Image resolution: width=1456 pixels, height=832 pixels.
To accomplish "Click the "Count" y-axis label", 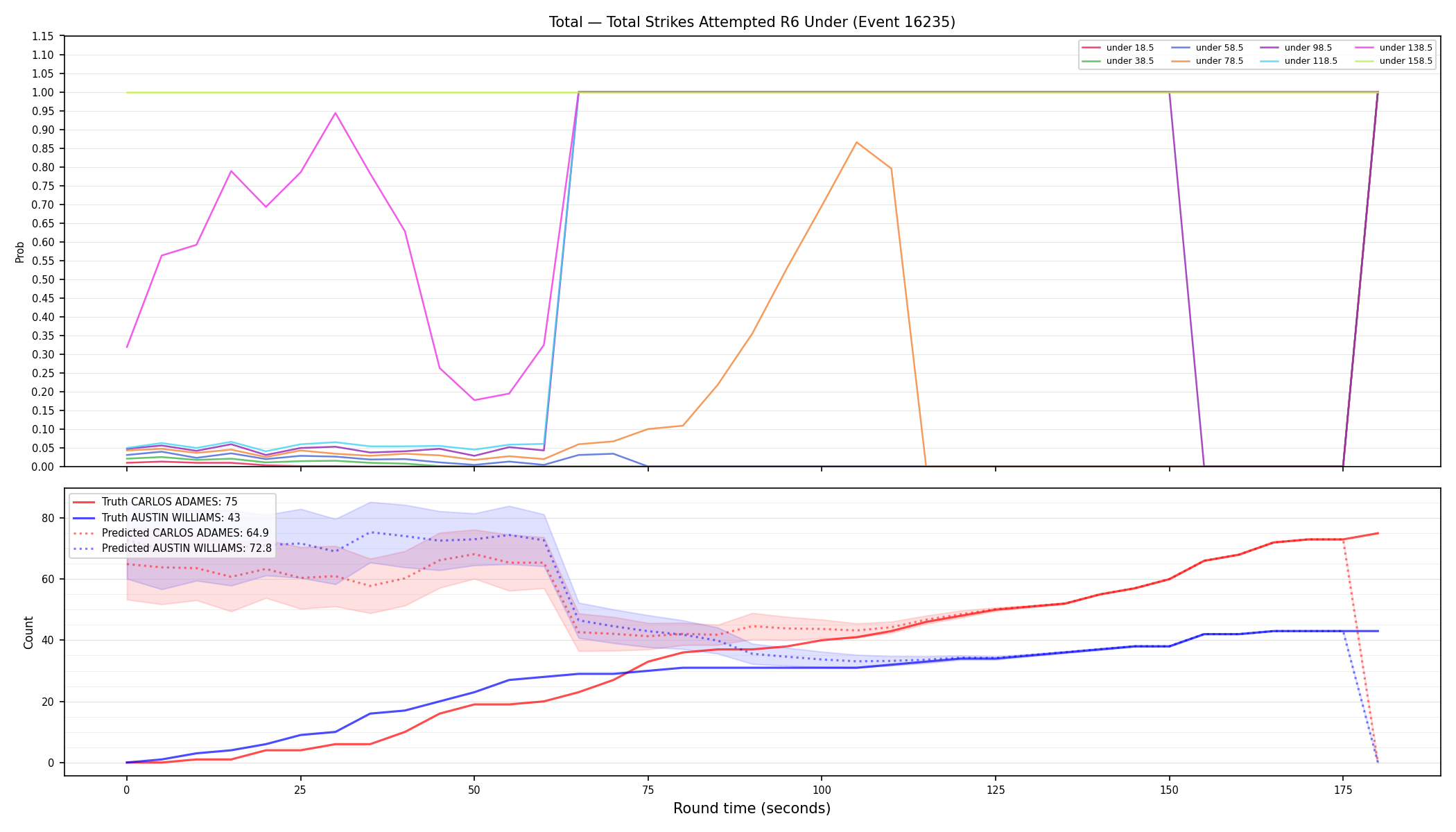I will (x=28, y=632).
